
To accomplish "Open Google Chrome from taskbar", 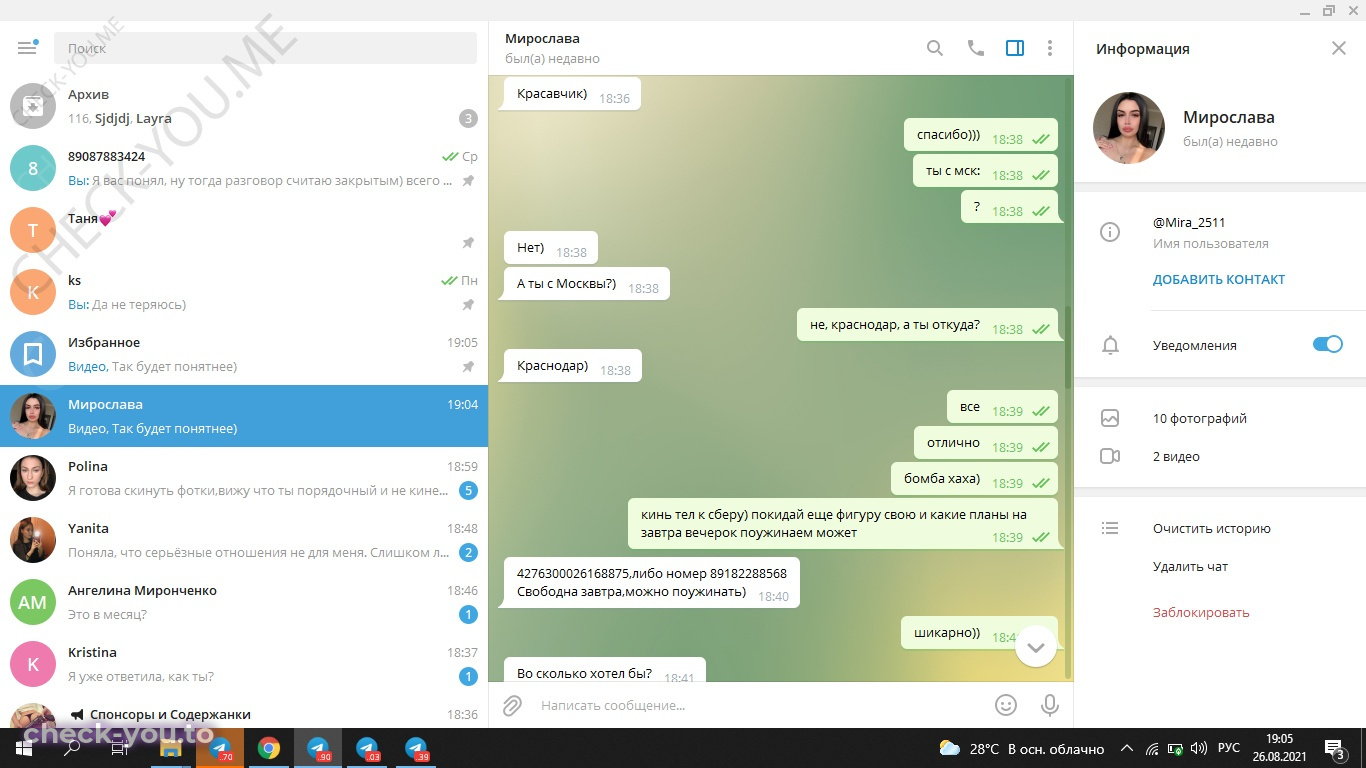I will tap(269, 748).
